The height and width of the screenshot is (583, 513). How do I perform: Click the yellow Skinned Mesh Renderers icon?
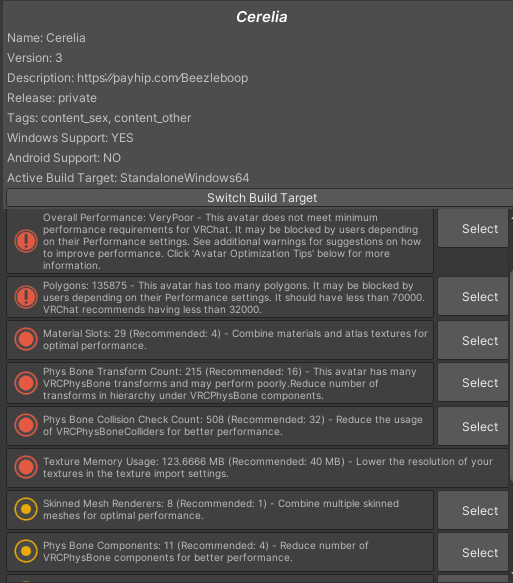(26, 509)
